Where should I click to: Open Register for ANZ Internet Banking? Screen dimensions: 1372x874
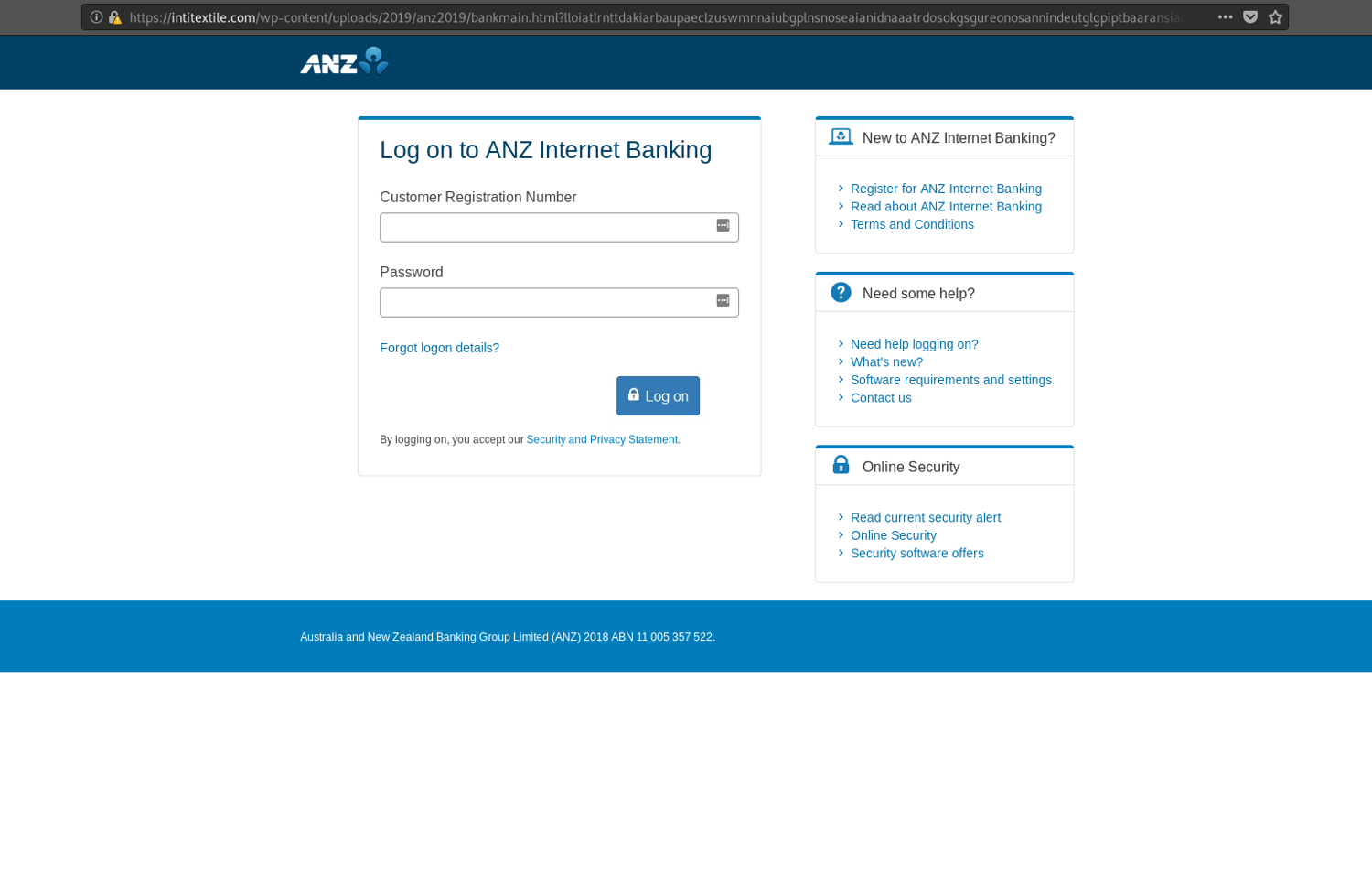946,188
